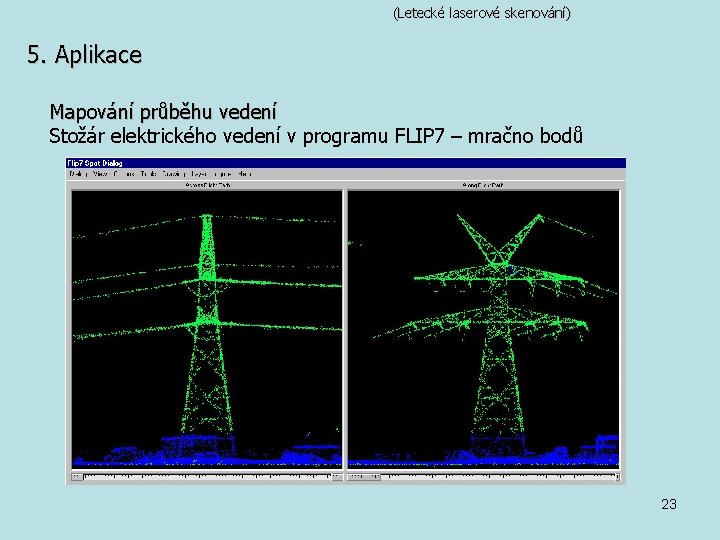
Task: Open the View menu
Action: [100, 174]
